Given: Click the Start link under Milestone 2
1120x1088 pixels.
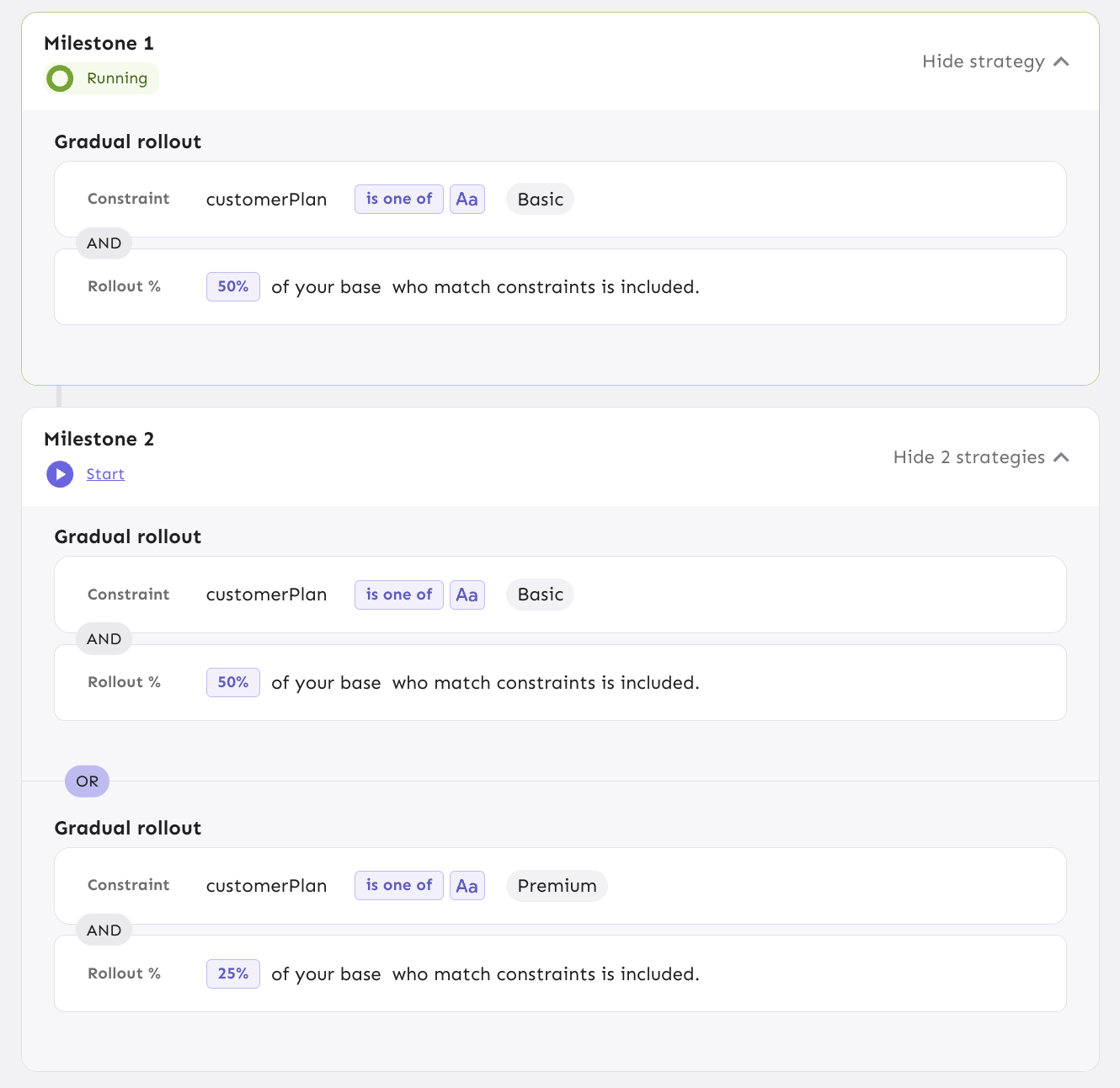Looking at the screenshot, I should 105,474.
